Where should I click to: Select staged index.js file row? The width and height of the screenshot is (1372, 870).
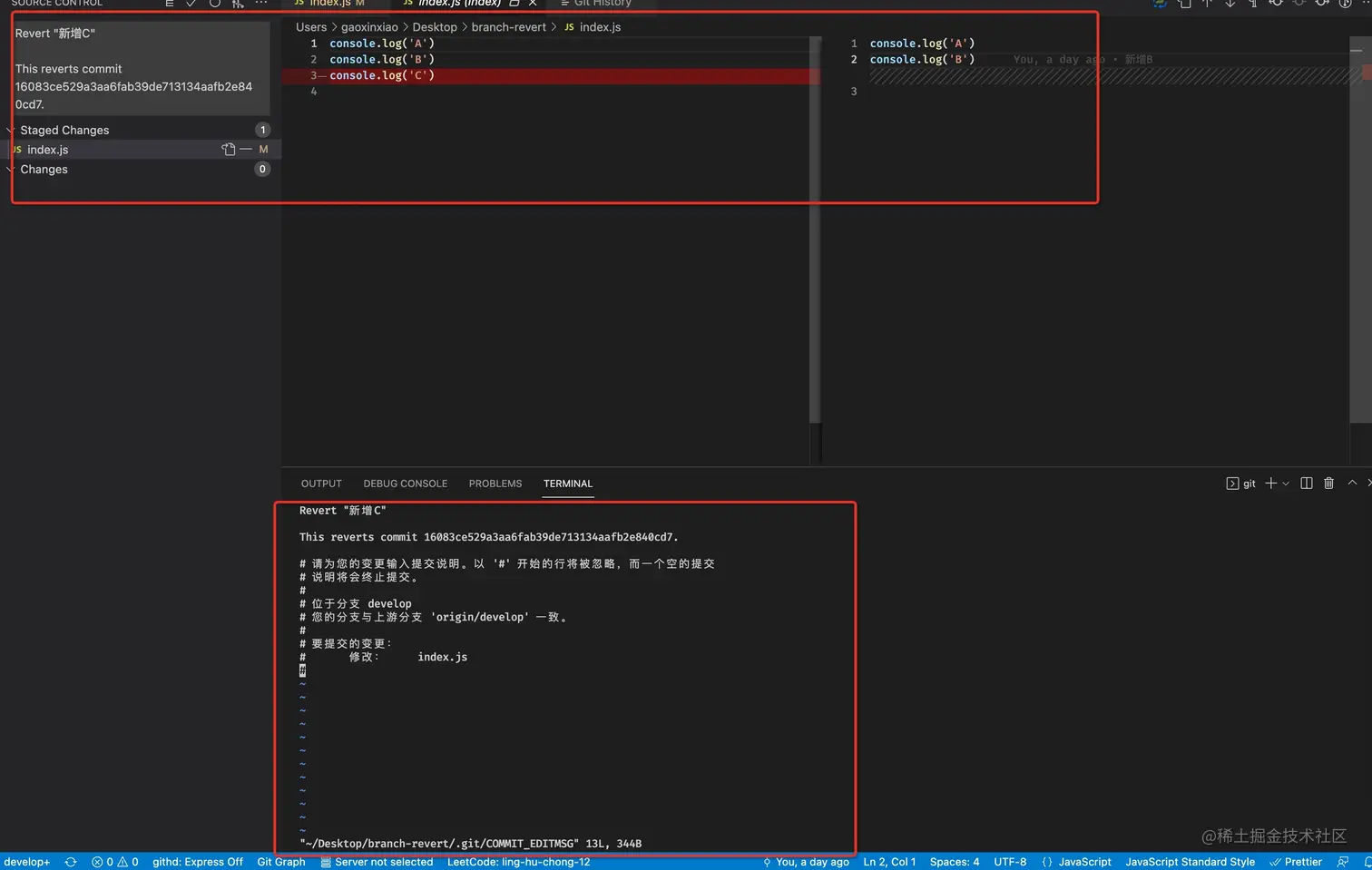pyautogui.click(x=141, y=150)
